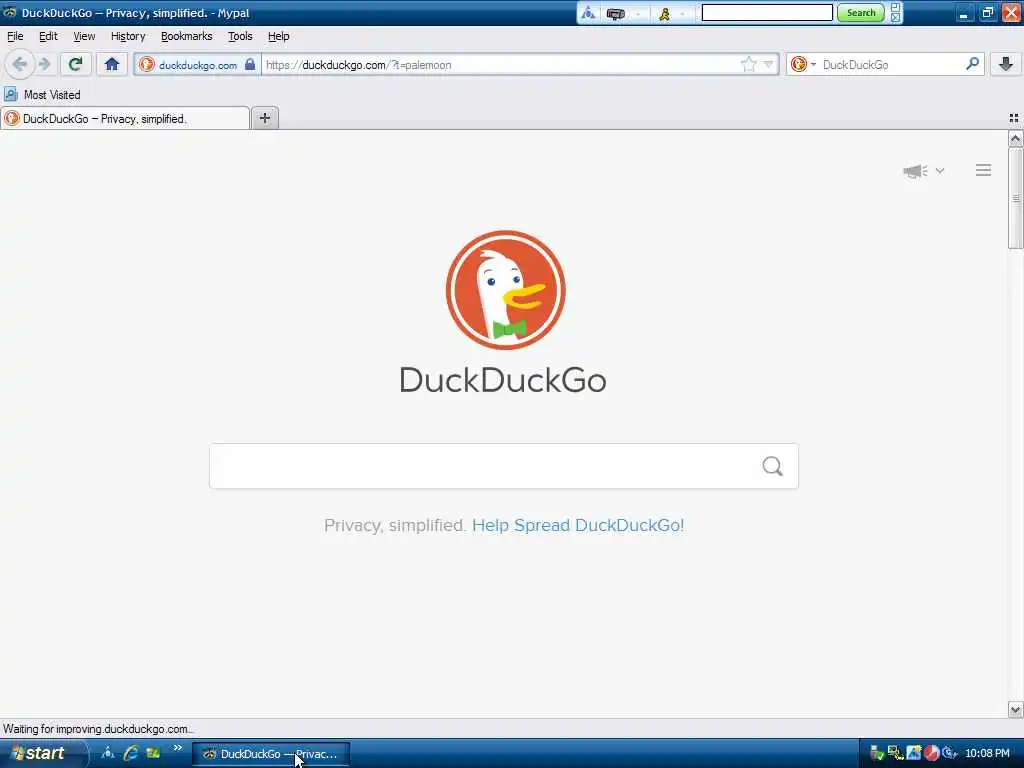Click the DuckDuckGo duck logo
1024x768 pixels.
tap(505, 290)
